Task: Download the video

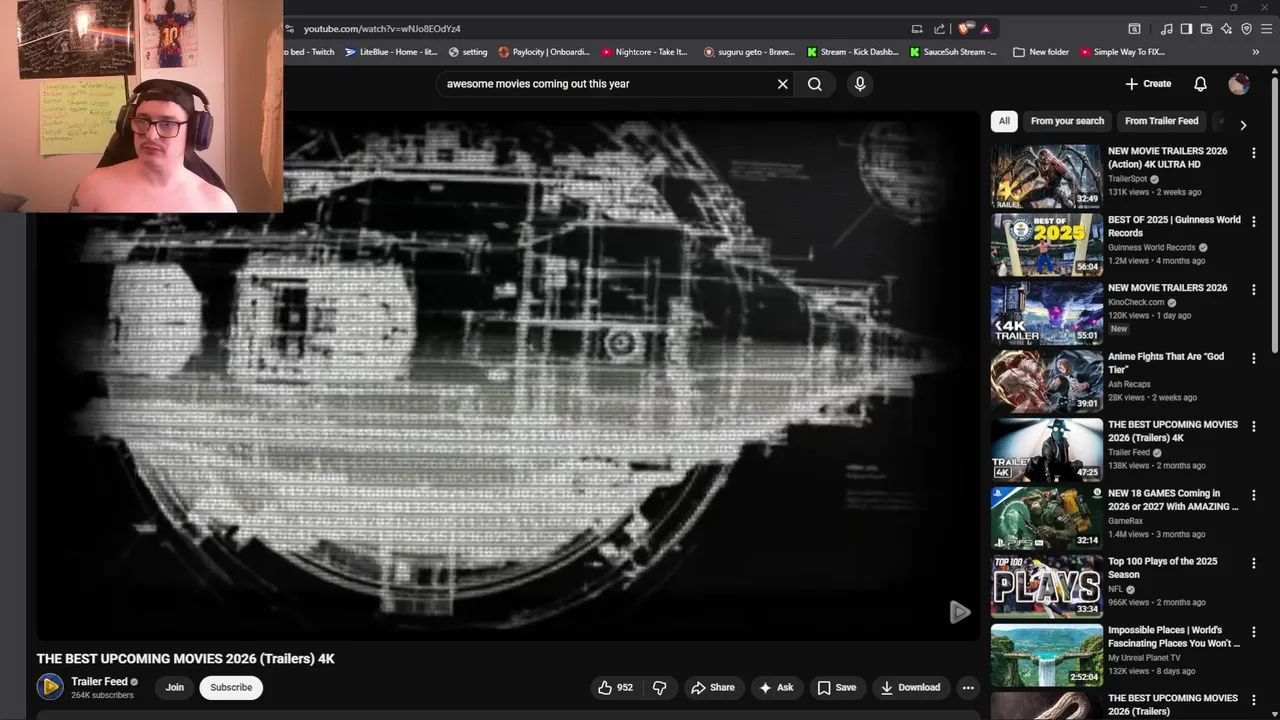Action: pyautogui.click(x=910, y=687)
